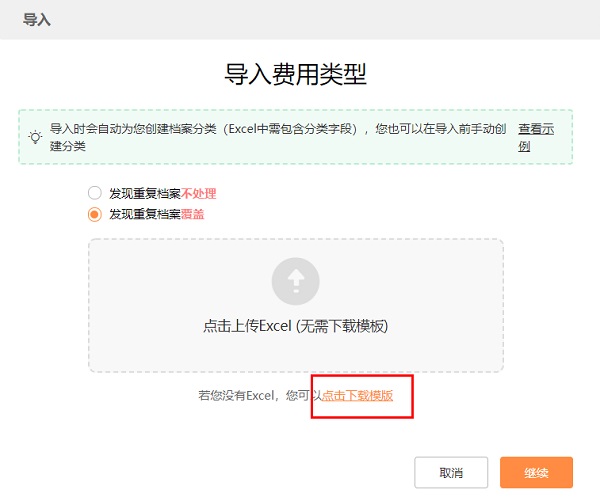This screenshot has width=600, height=501.
Task: Click the 点击上传Excel text
Action: coord(246,326)
